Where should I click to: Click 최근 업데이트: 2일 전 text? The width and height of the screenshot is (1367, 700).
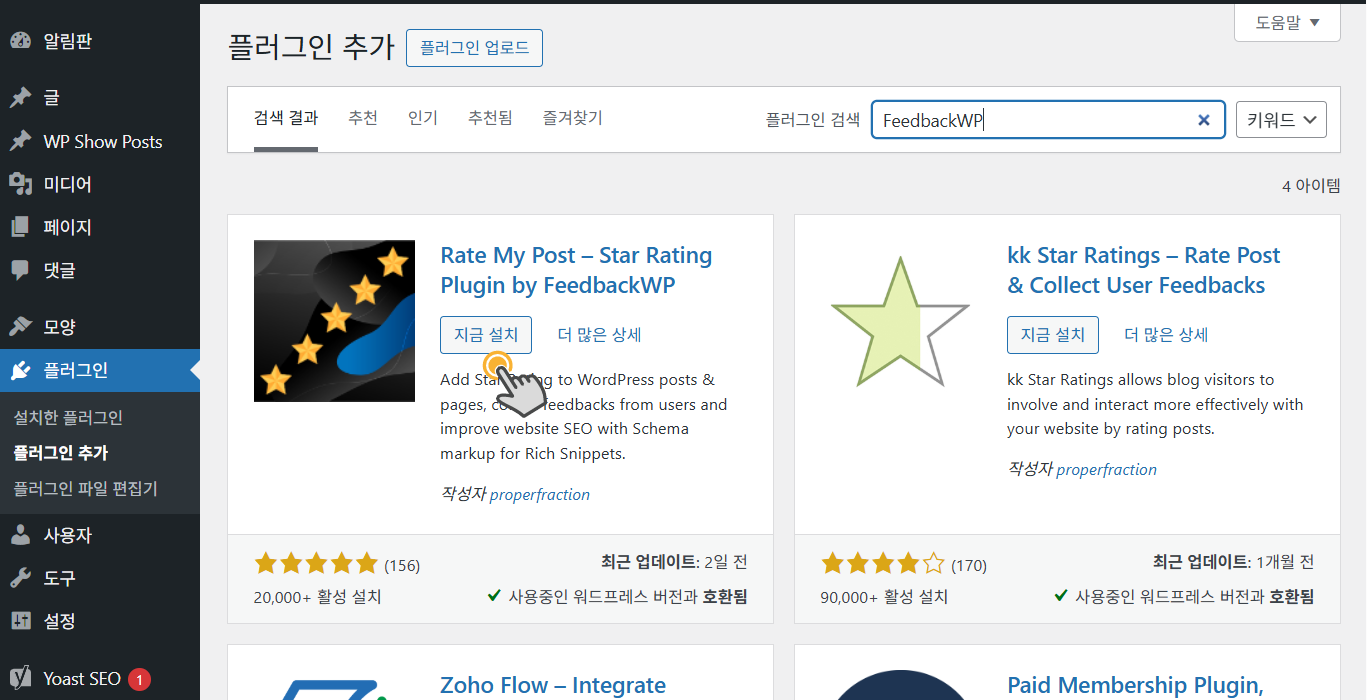pyautogui.click(x=674, y=562)
